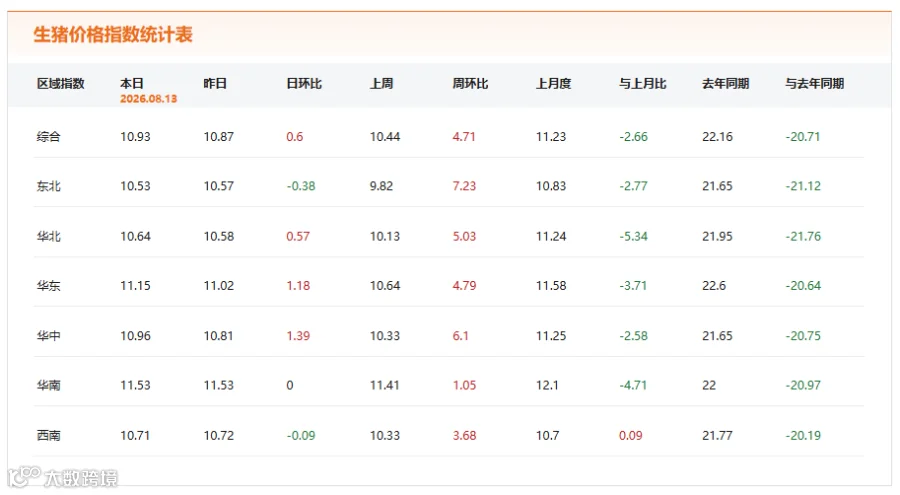The height and width of the screenshot is (495, 900).
Task: Select the 综合 today value 10.93
Action: click(x=135, y=137)
